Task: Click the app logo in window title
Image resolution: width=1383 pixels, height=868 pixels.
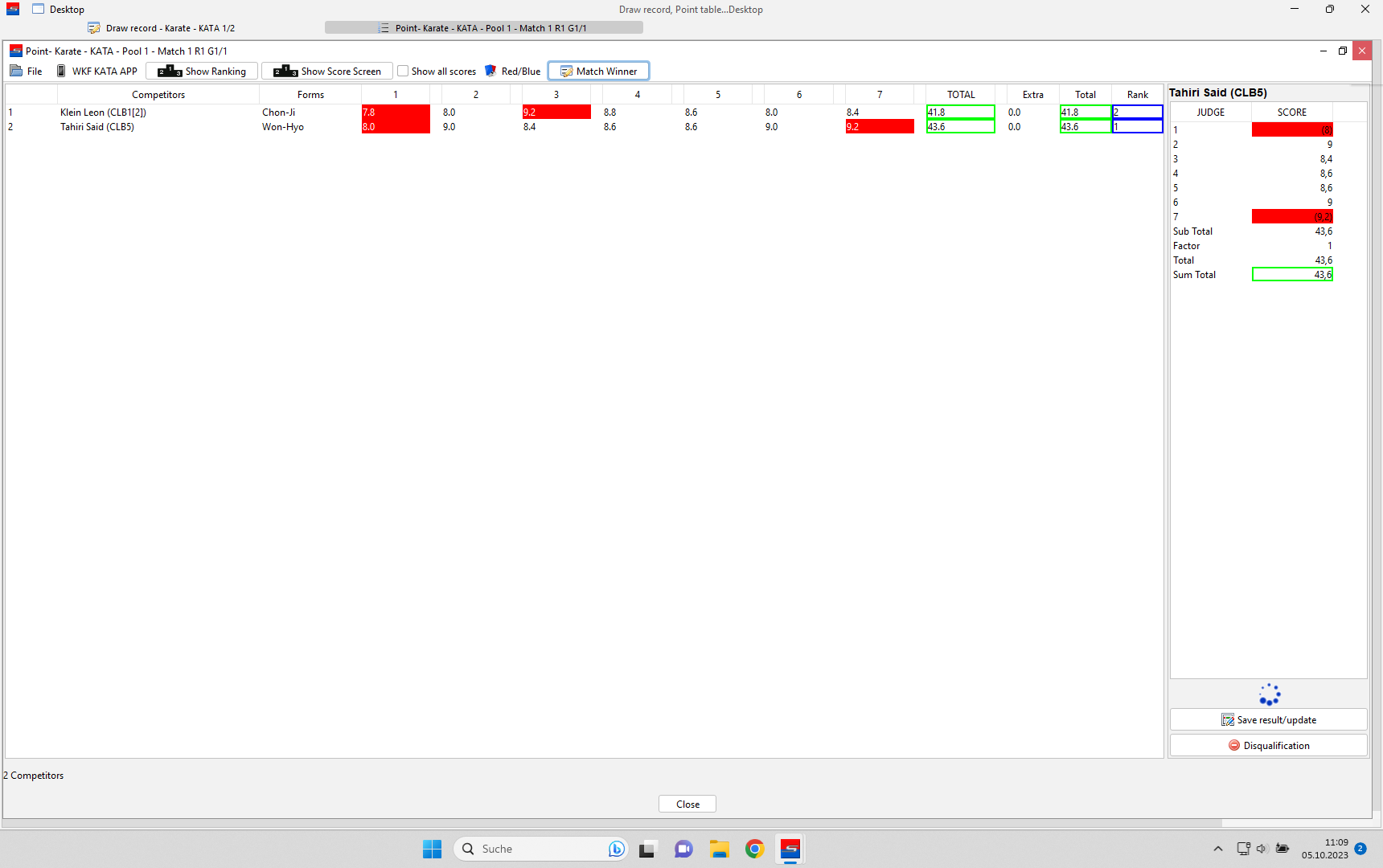Action: coord(16,51)
